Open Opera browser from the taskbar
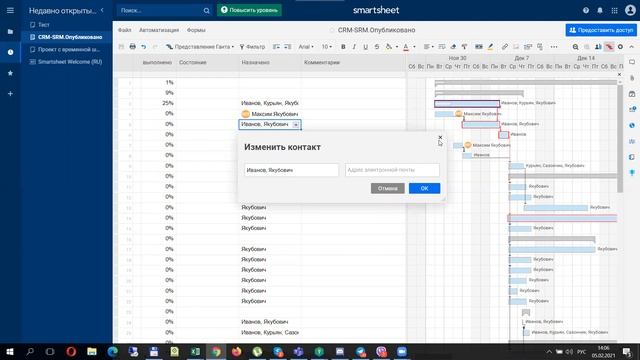640x360 pixels. click(71, 351)
